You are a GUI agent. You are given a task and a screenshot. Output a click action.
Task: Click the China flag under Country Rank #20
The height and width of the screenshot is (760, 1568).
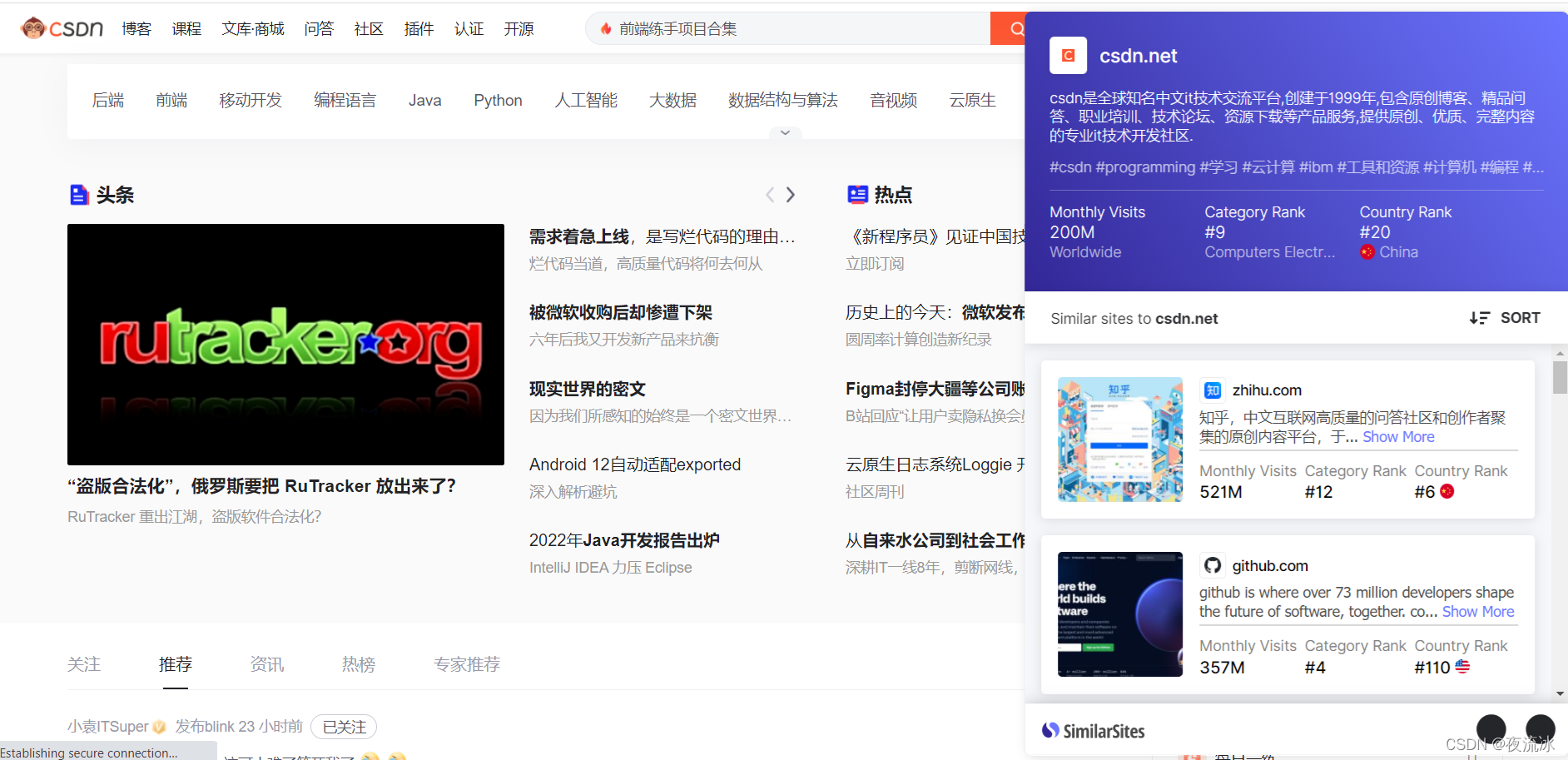click(x=1367, y=252)
